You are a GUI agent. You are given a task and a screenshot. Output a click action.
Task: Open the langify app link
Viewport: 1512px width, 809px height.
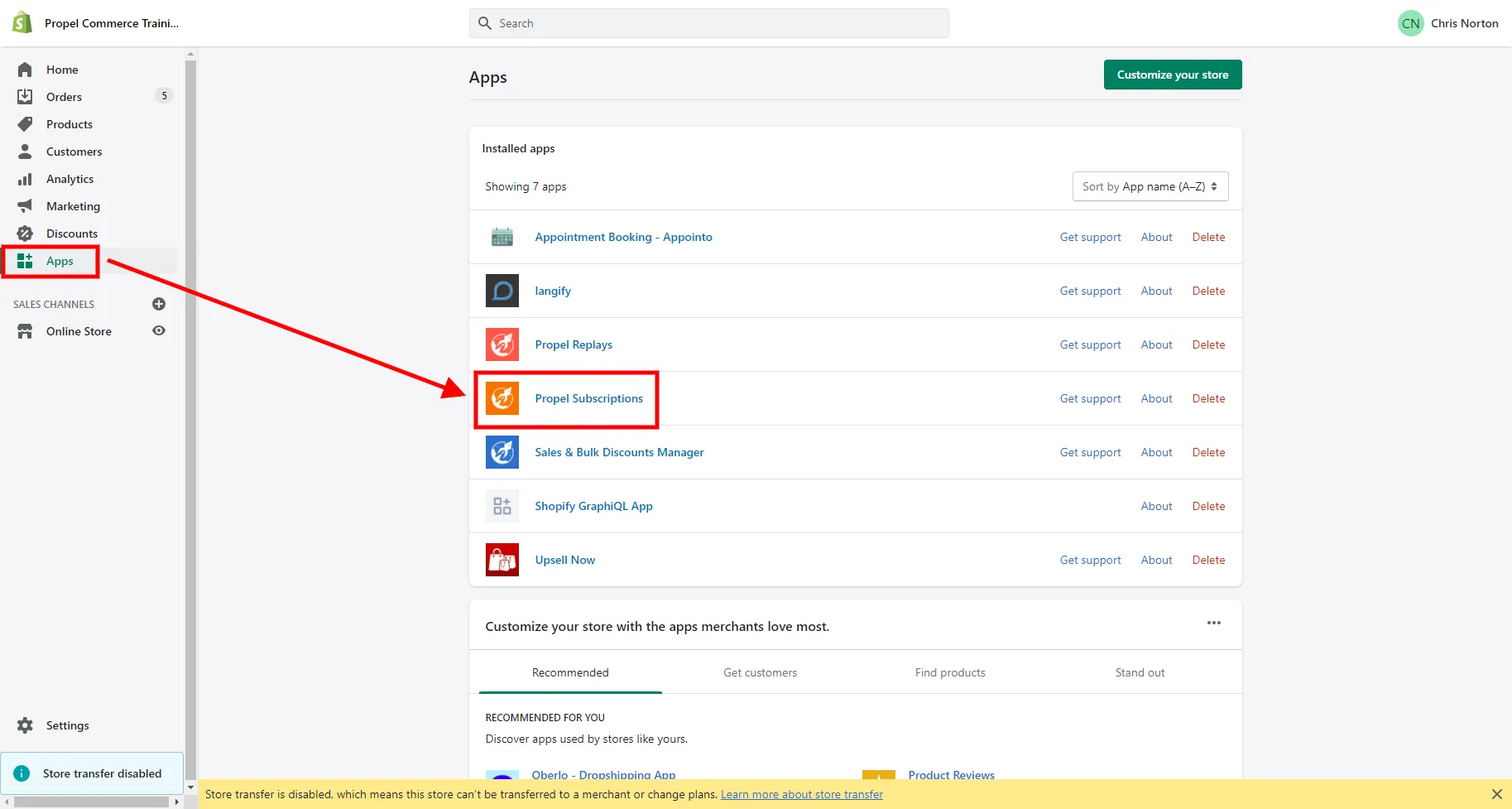[553, 291]
